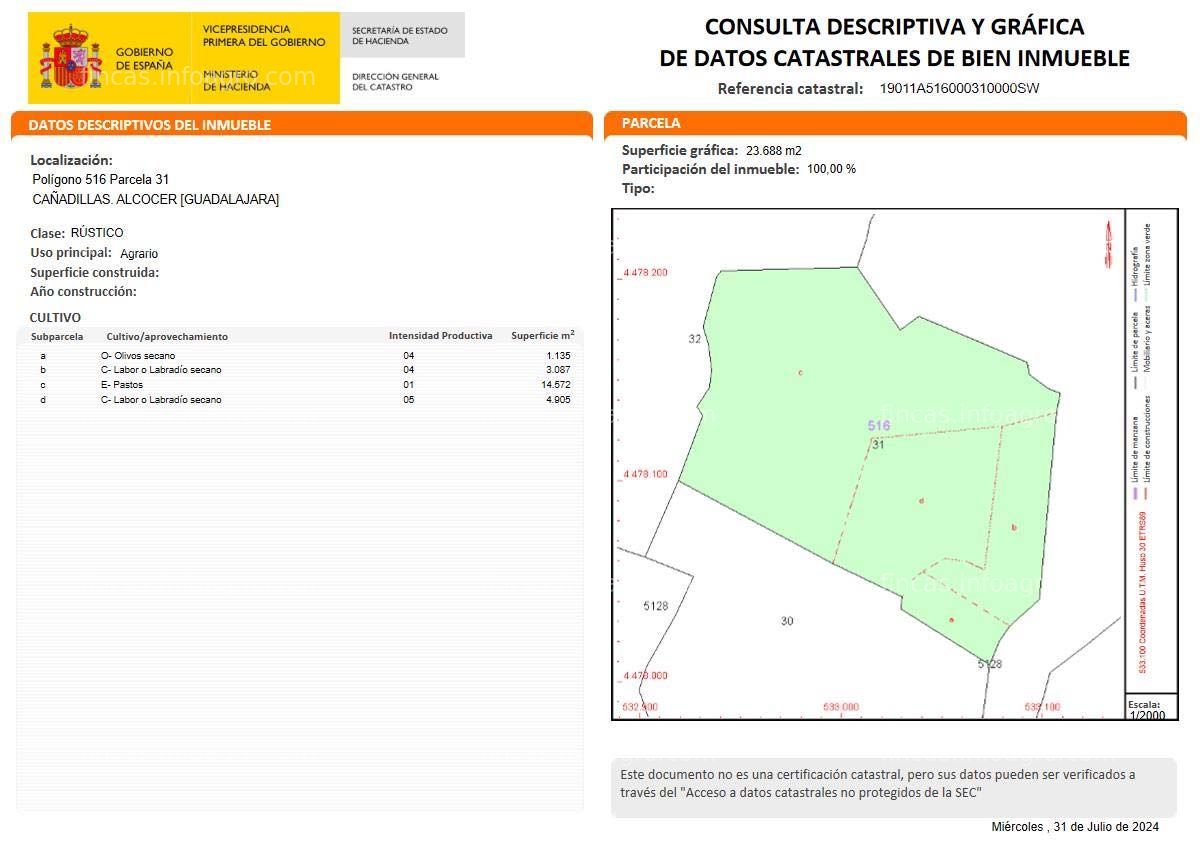The image size is (1200, 847).
Task: Click the '23.688 m2' graphic surface value
Action: [774, 151]
